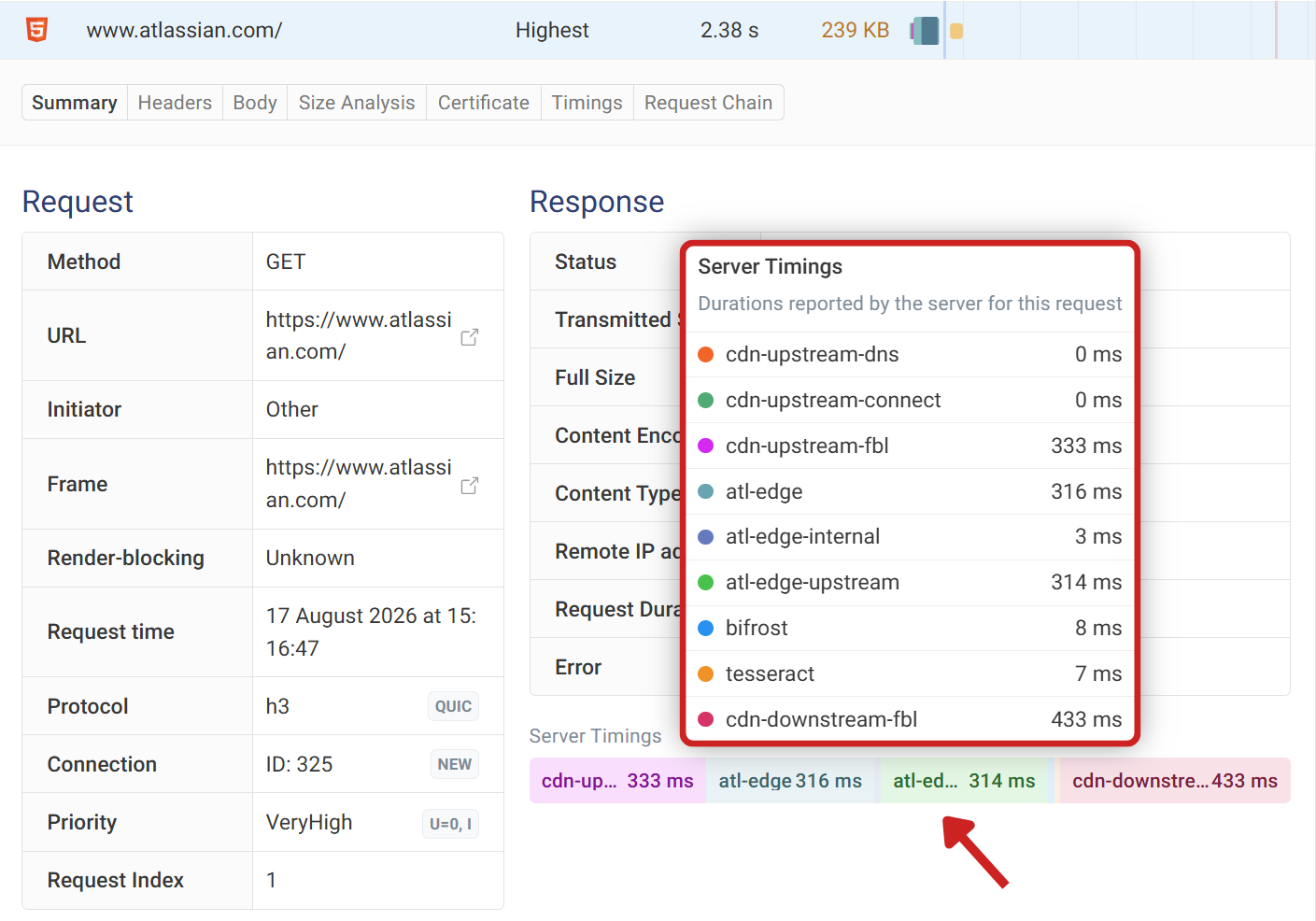The image size is (1316, 921).
Task: Open the Request Chain tab
Action: click(708, 103)
